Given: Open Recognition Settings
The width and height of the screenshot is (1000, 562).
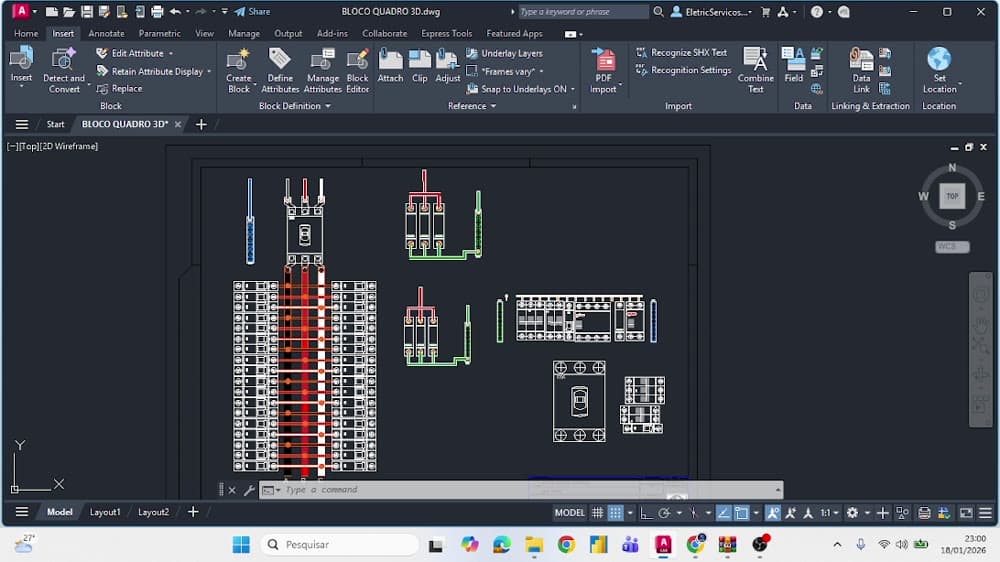Looking at the screenshot, I should click(x=683, y=70).
